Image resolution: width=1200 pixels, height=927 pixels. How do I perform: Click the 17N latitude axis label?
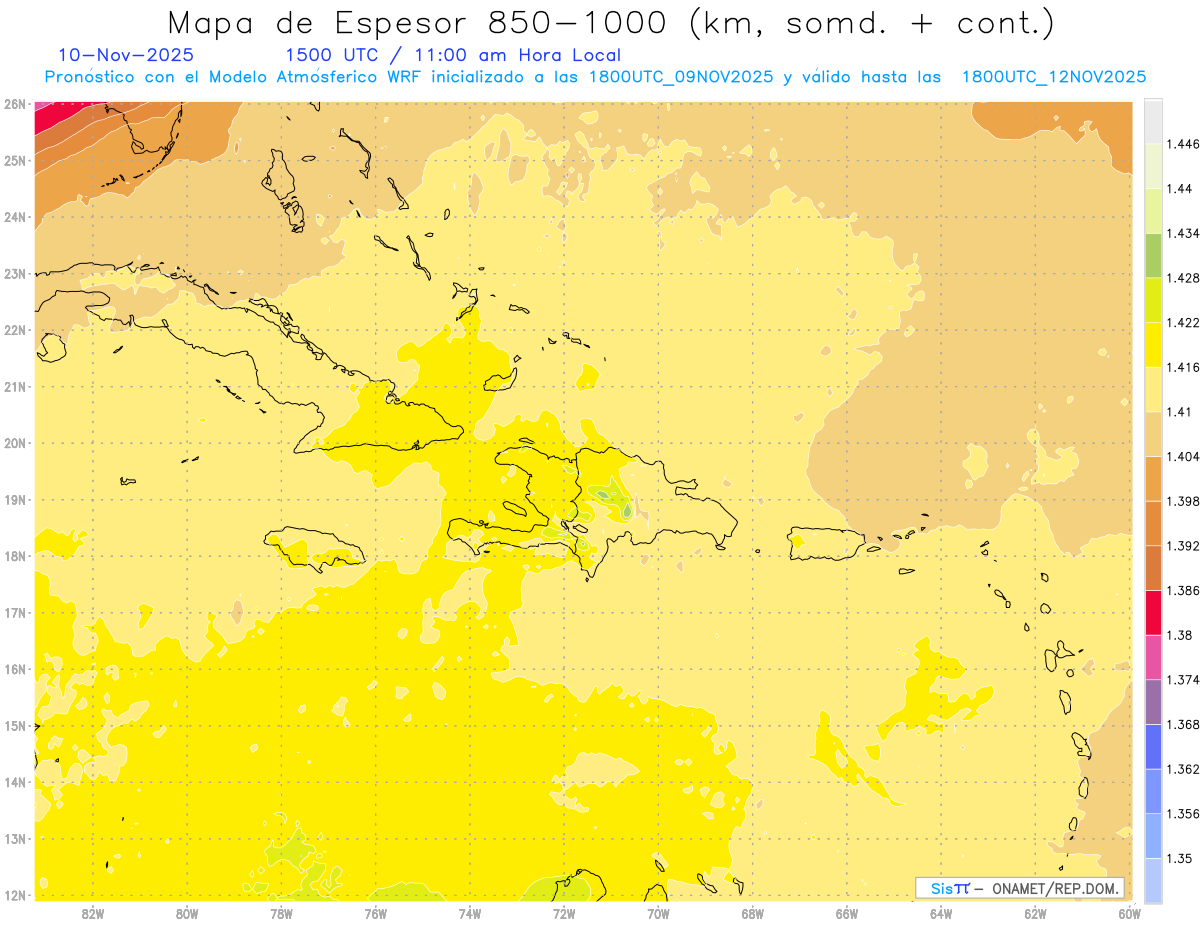click(x=14, y=612)
